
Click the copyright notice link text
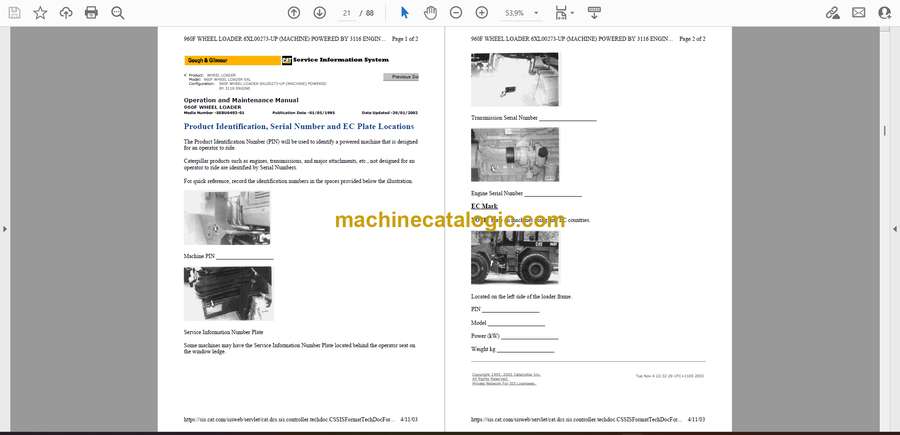click(506, 378)
